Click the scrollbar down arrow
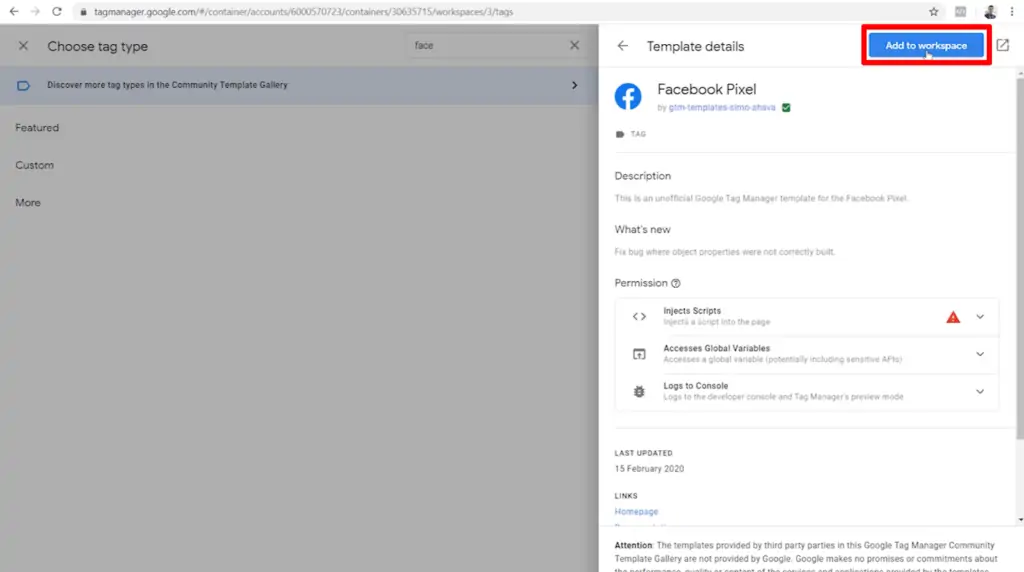Image resolution: width=1024 pixels, height=572 pixels. coord(1020,520)
